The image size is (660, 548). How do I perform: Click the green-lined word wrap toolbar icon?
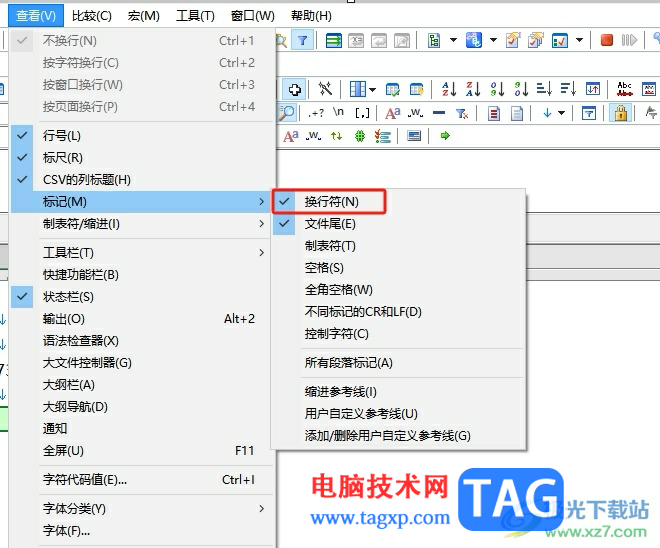click(334, 41)
